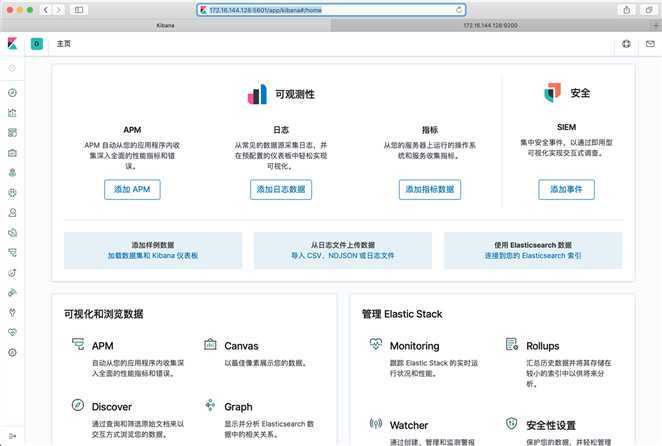Click the SIEM heading in the security card
The image size is (662, 446).
[566, 127]
